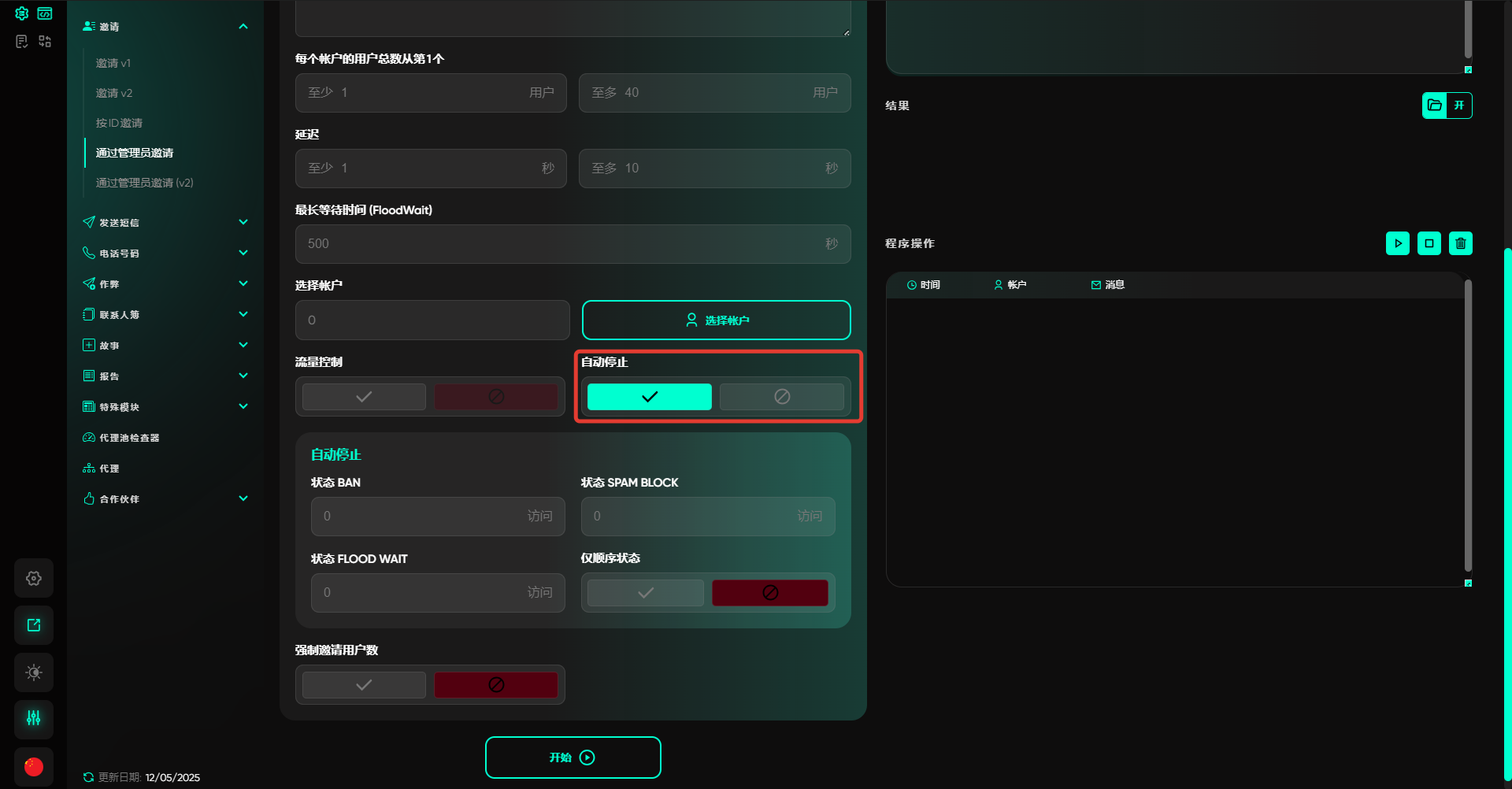Open the results folder icon
1512x789 pixels.
(1435, 106)
